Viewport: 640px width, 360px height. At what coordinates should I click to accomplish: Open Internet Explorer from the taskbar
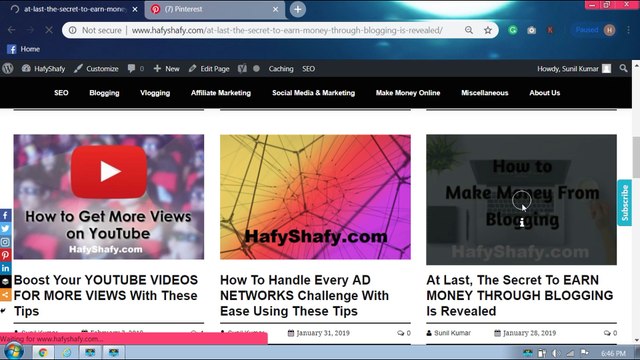click(x=67, y=352)
